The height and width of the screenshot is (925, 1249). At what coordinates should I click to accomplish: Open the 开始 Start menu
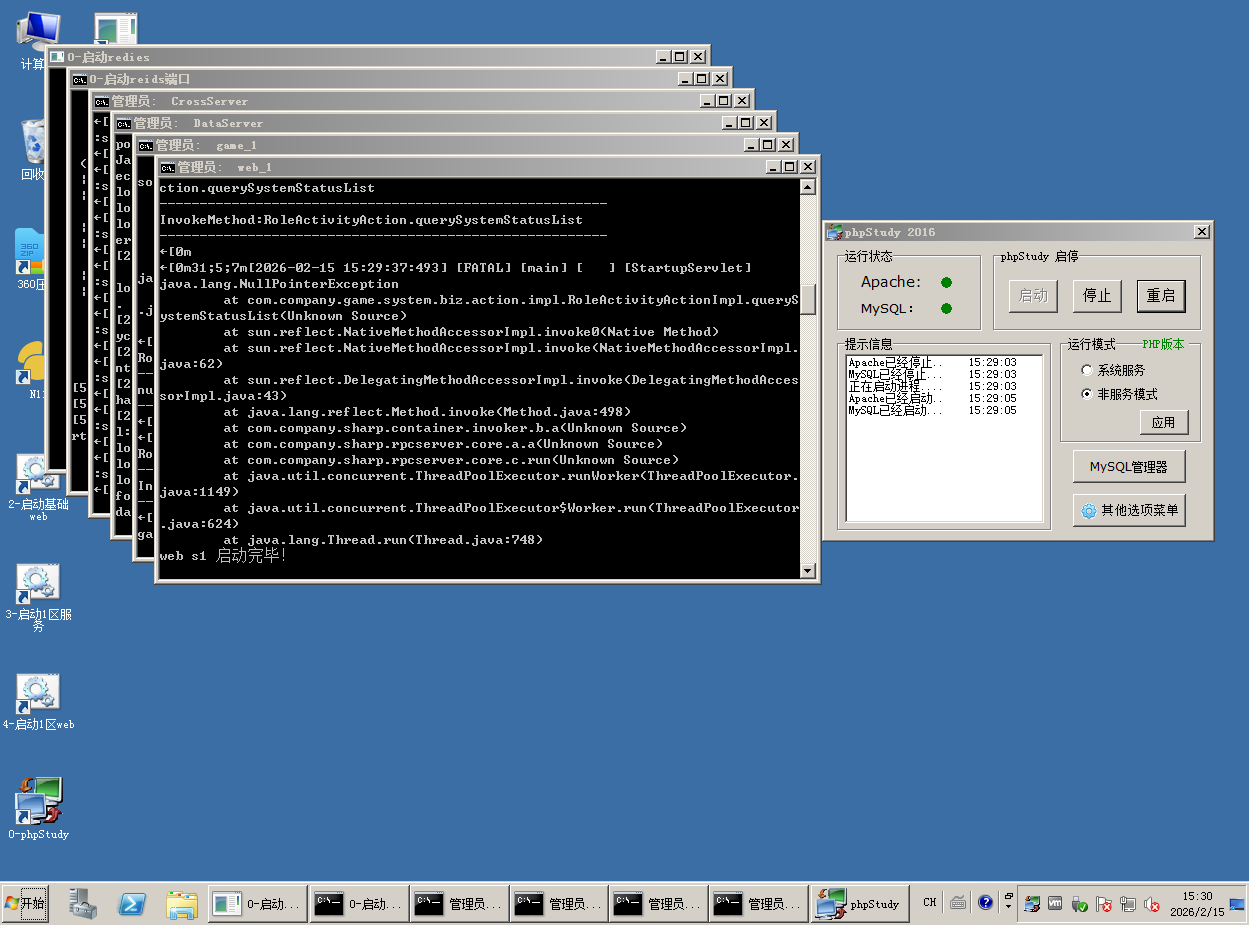tap(25, 904)
